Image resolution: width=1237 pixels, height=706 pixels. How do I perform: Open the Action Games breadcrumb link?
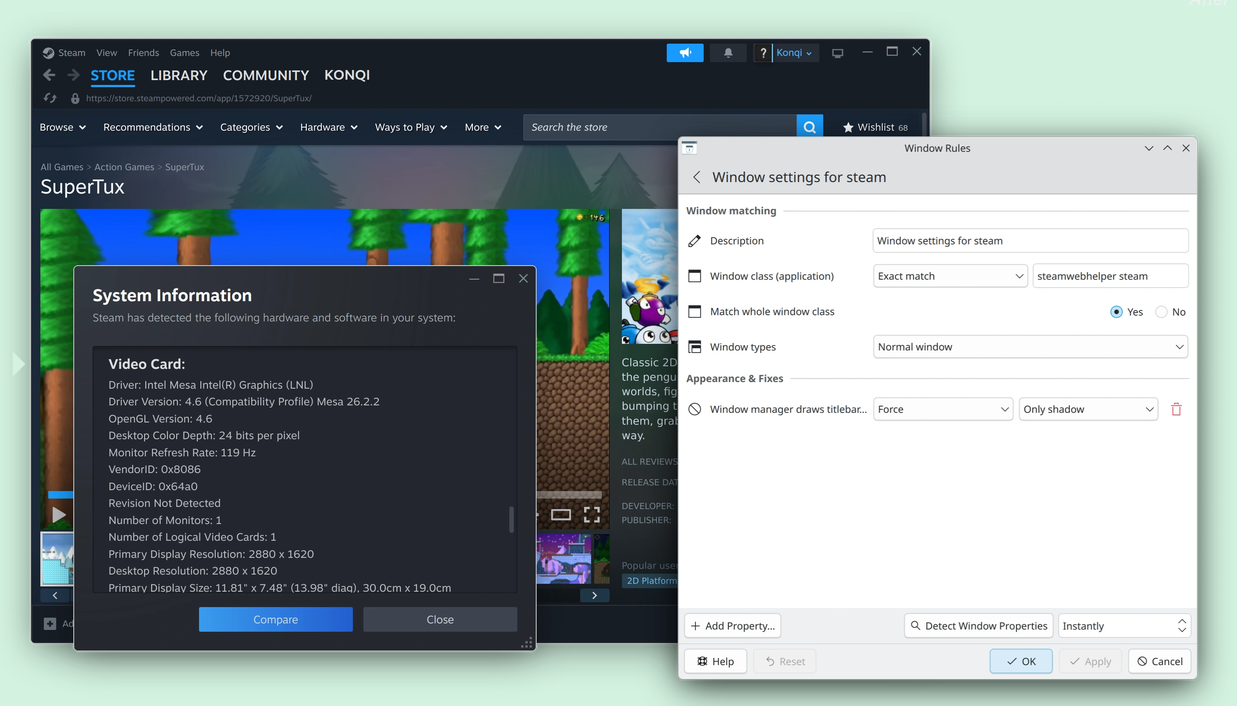[124, 167]
